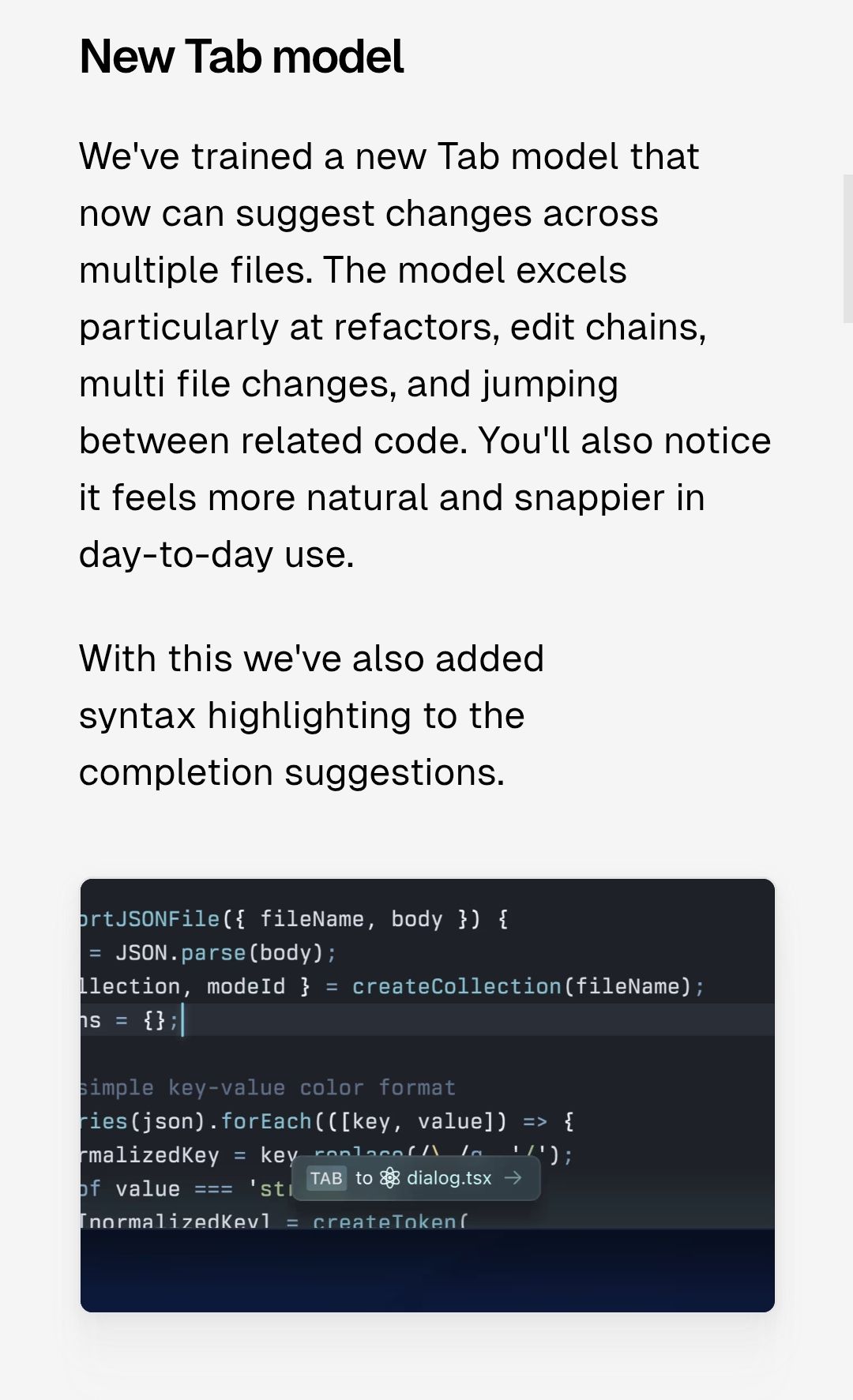This screenshot has width=853, height=1400.
Task: Click the "value ===" comparison in the code
Action: tap(174, 1188)
